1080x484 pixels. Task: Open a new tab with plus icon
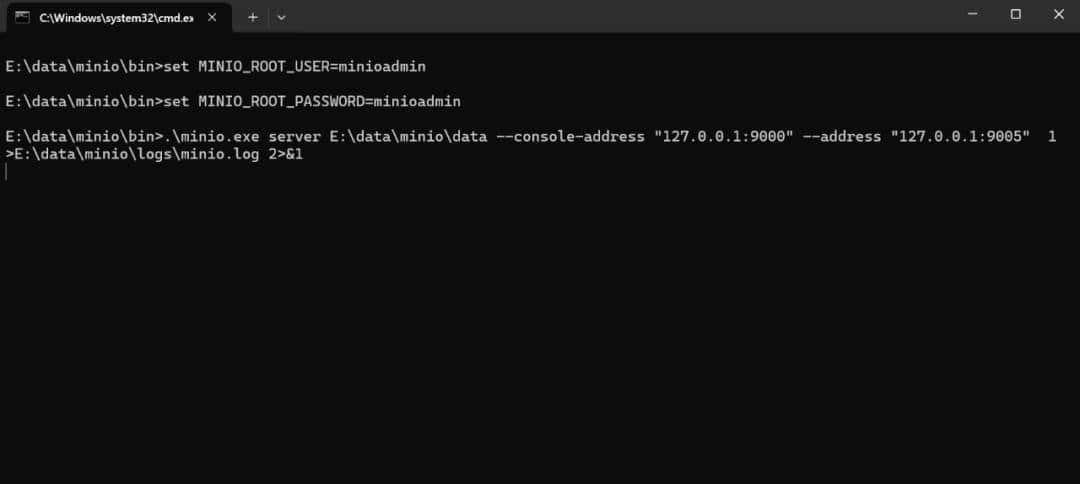coord(253,17)
